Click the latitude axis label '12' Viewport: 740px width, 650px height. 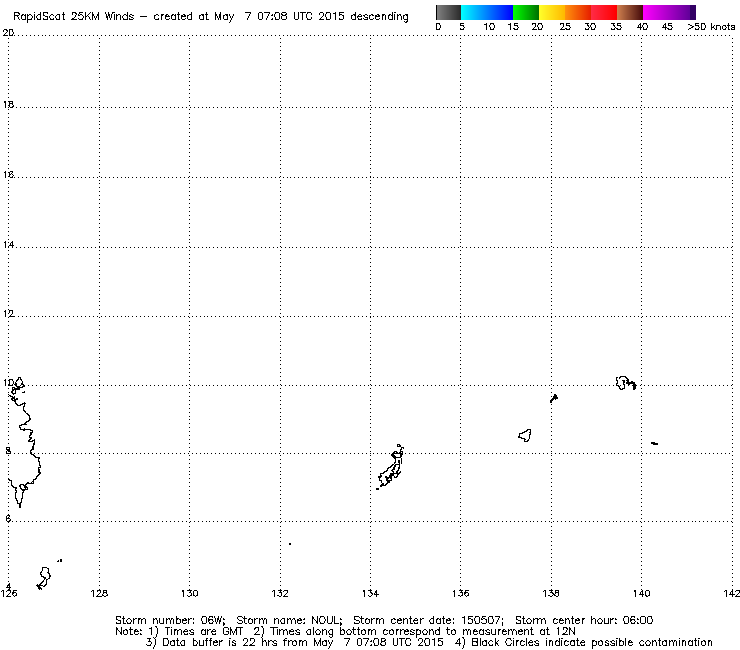tap(8, 313)
